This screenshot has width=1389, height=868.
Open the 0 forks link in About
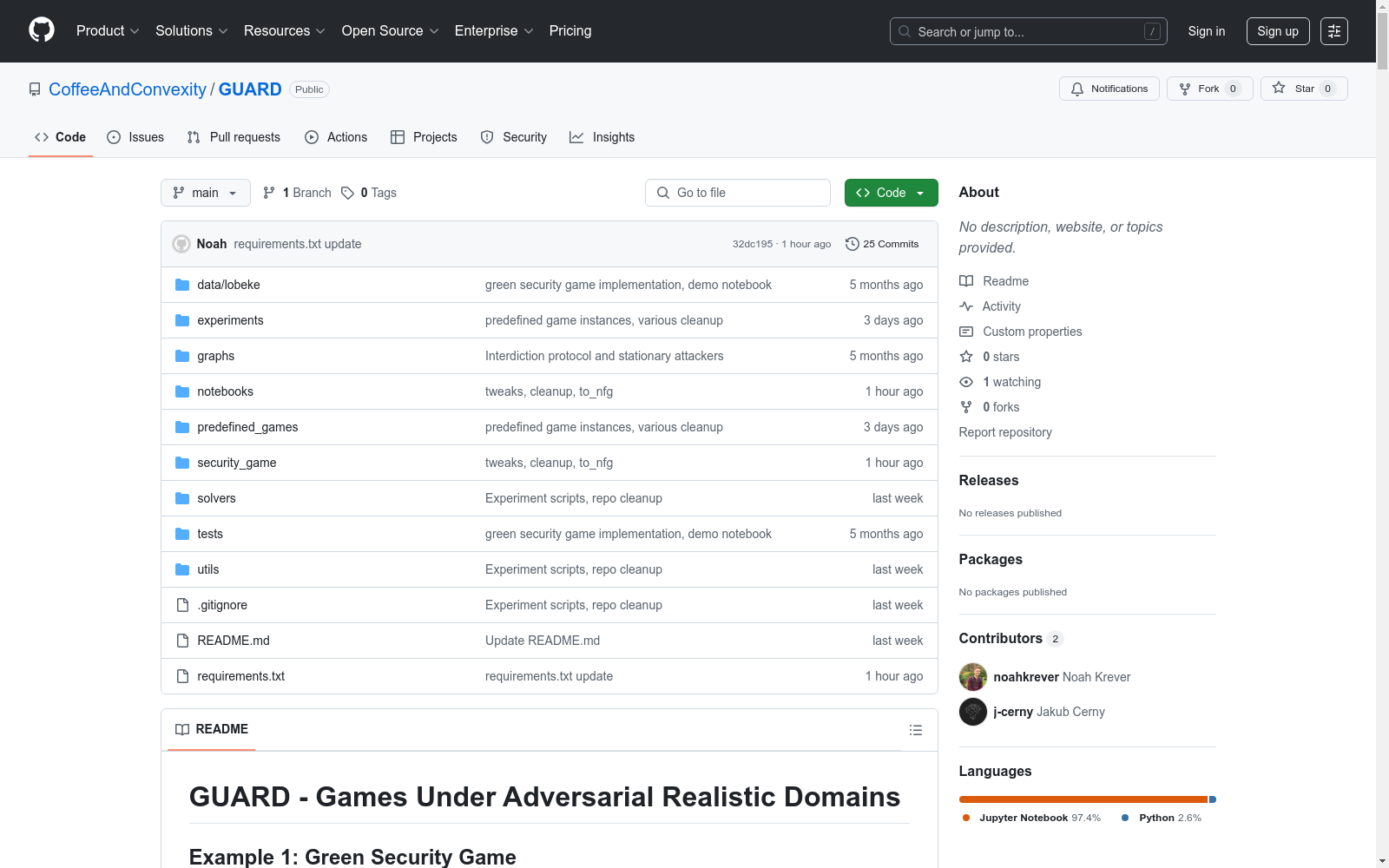[1001, 407]
